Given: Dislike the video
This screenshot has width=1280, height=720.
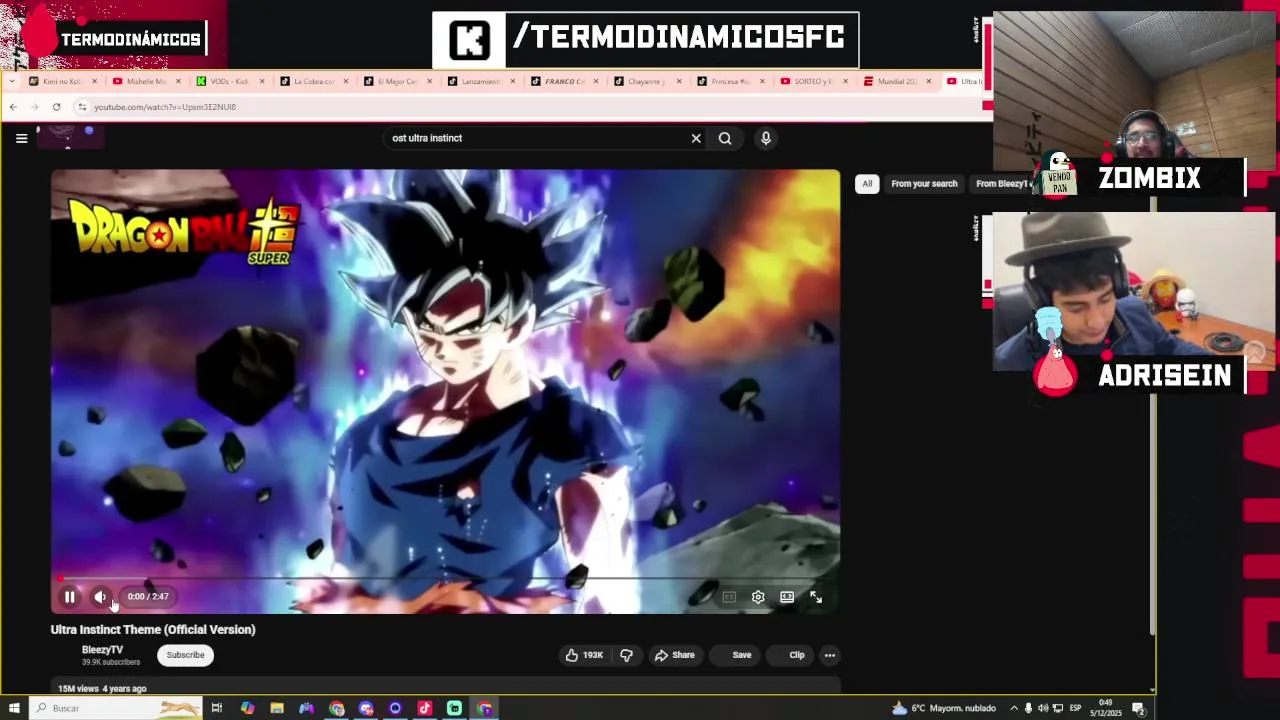Looking at the screenshot, I should 626,655.
